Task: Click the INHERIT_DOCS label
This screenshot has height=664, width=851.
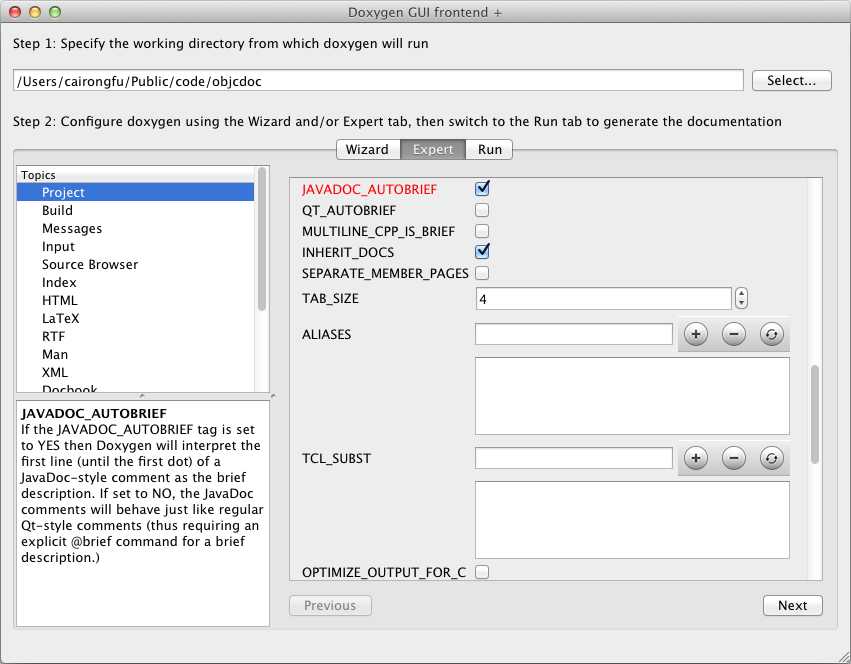Action: [348, 252]
